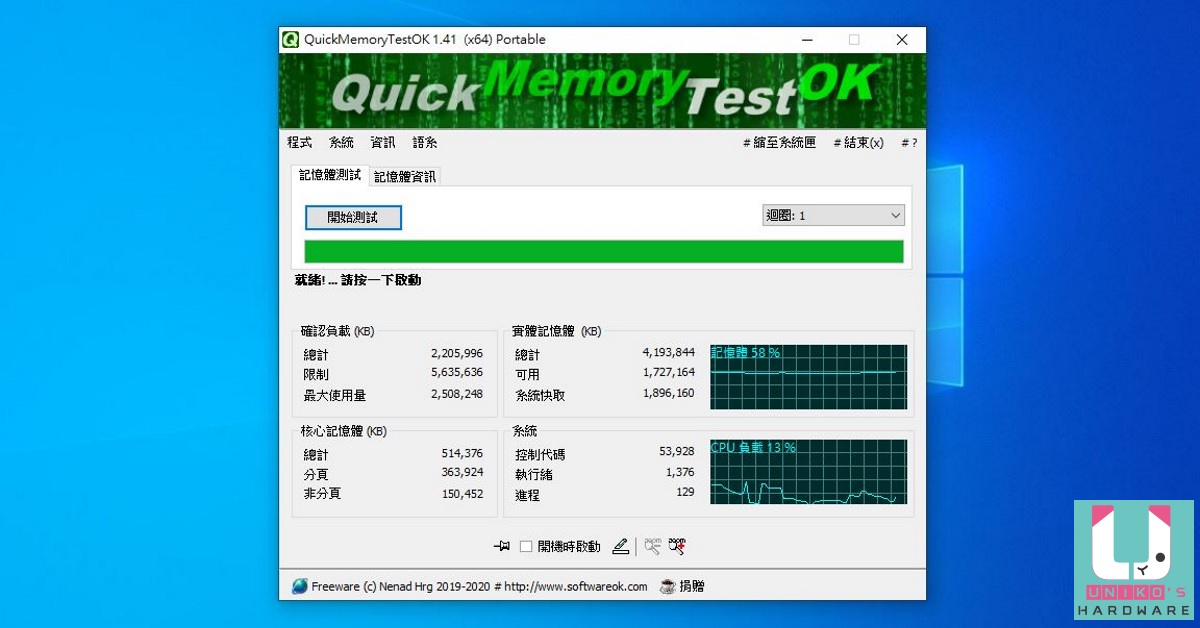Click the 捐贈 donate link
1200x628 pixels.
(x=692, y=586)
